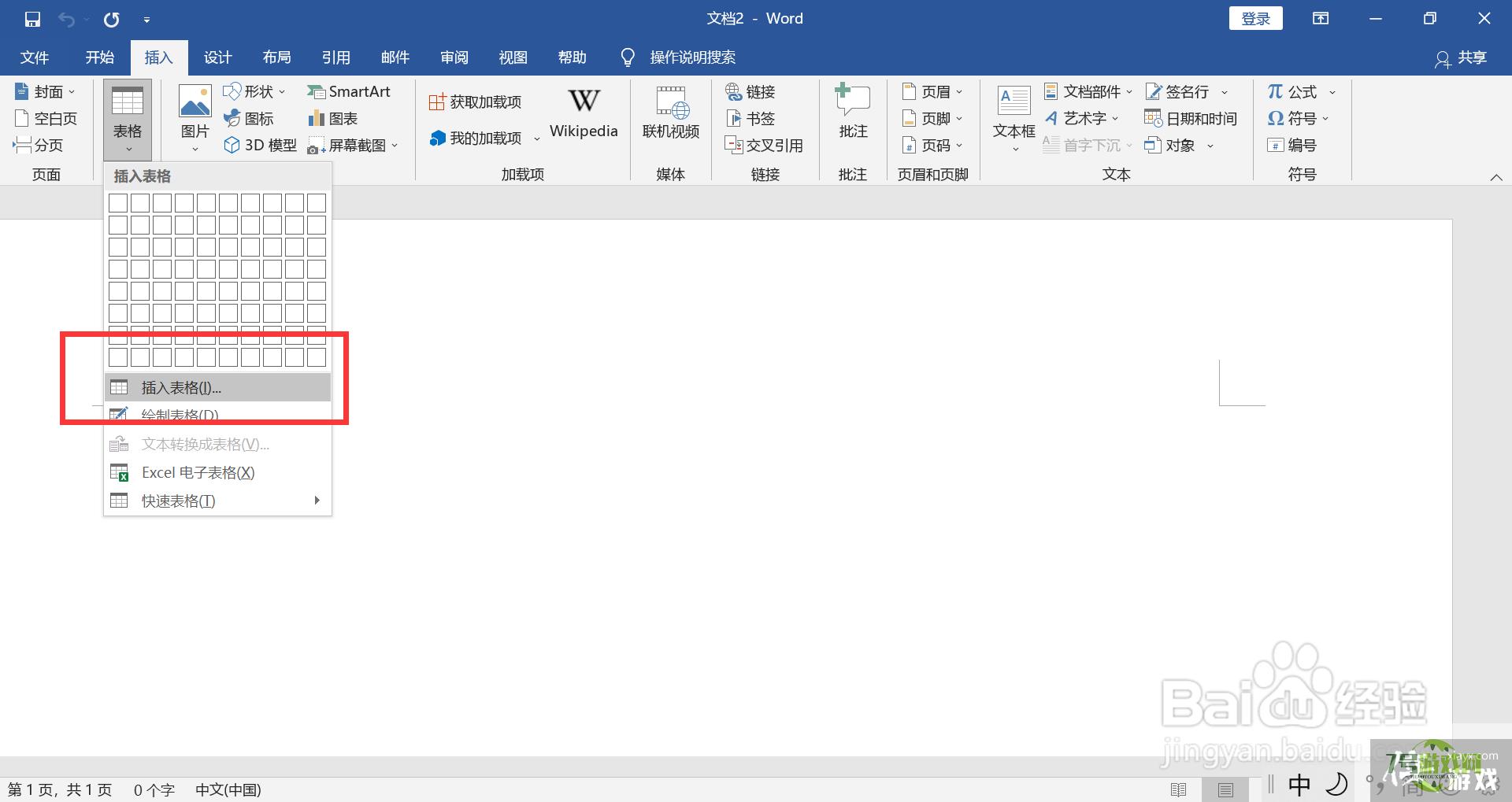The image size is (1512, 802).
Task: Switch to the 审阅 tab
Action: (454, 57)
